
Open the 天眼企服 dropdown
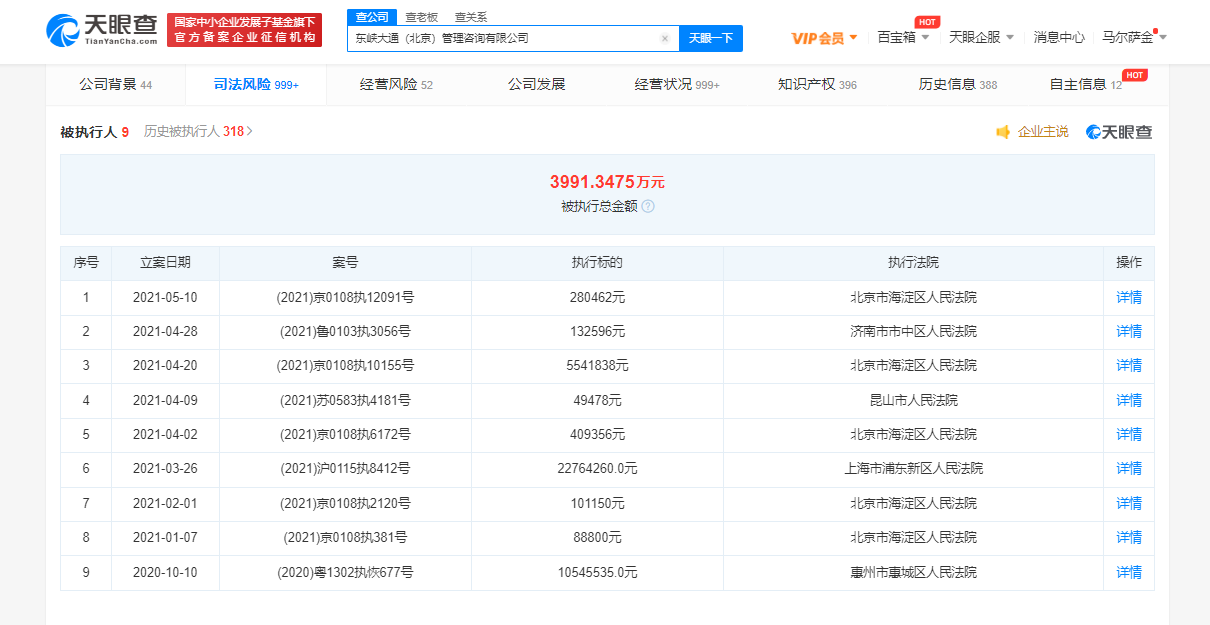point(981,37)
